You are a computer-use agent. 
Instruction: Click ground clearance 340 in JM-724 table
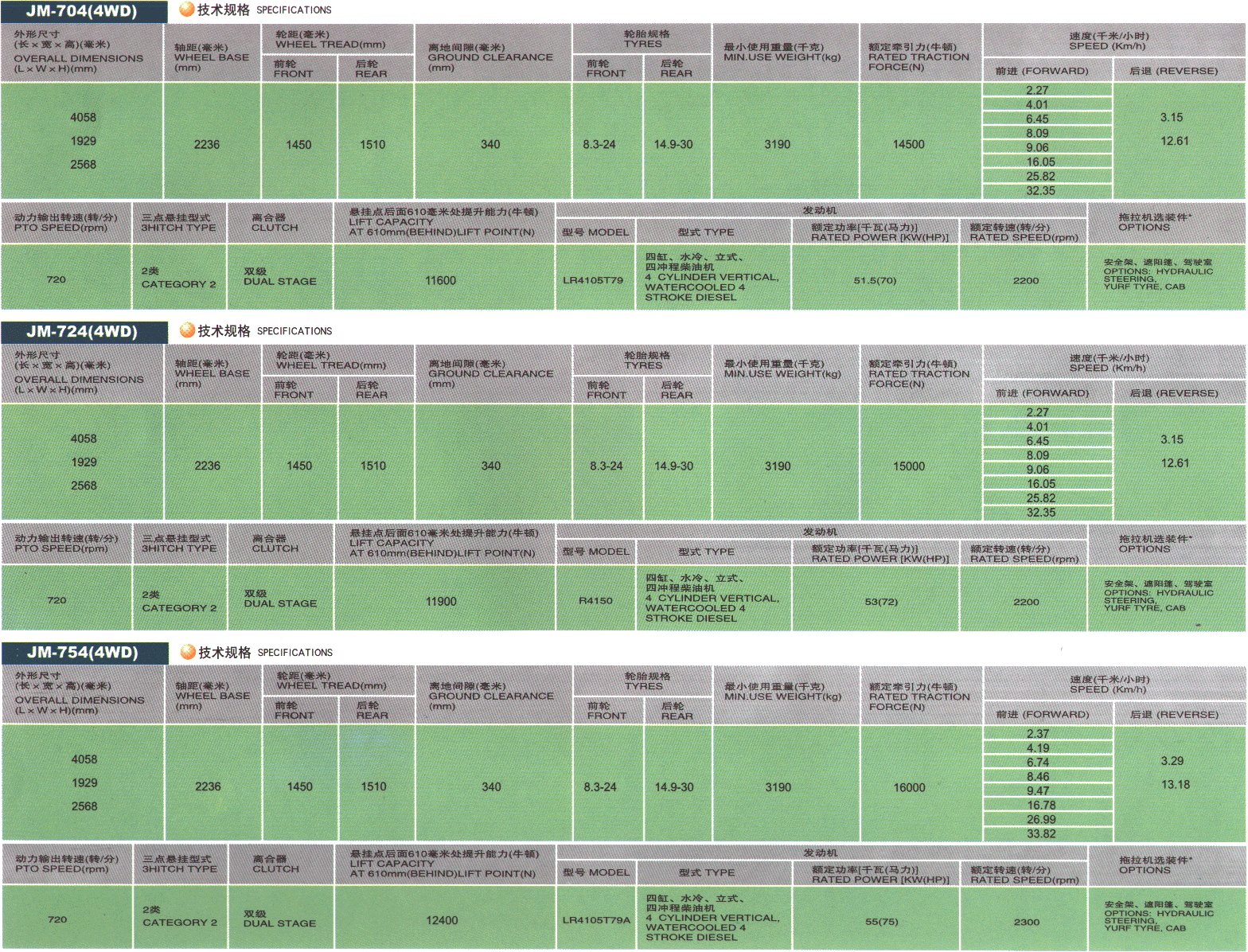click(491, 466)
